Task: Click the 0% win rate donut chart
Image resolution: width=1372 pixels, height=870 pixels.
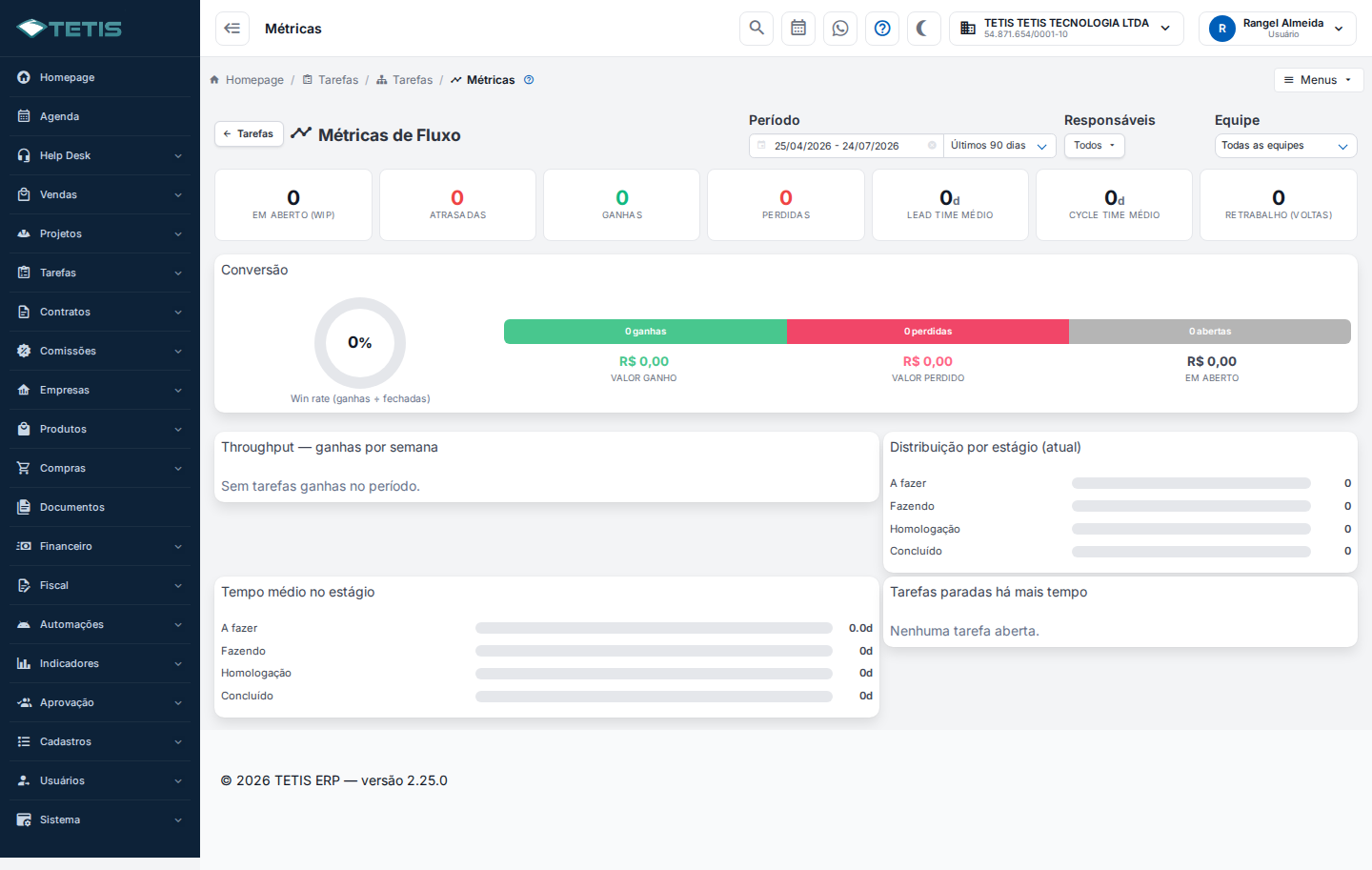Action: pos(360,343)
